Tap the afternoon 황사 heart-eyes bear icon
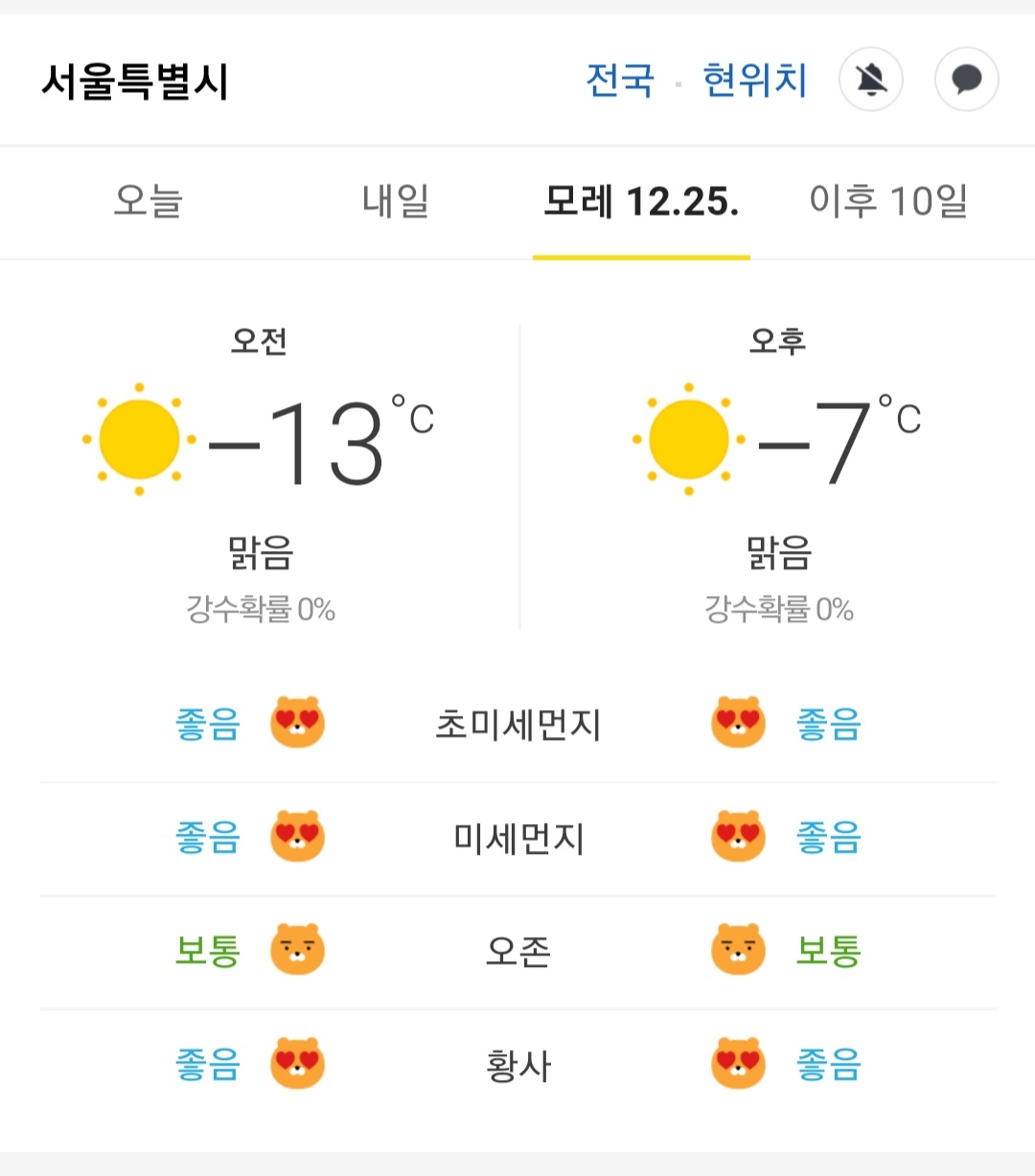 tap(738, 1063)
